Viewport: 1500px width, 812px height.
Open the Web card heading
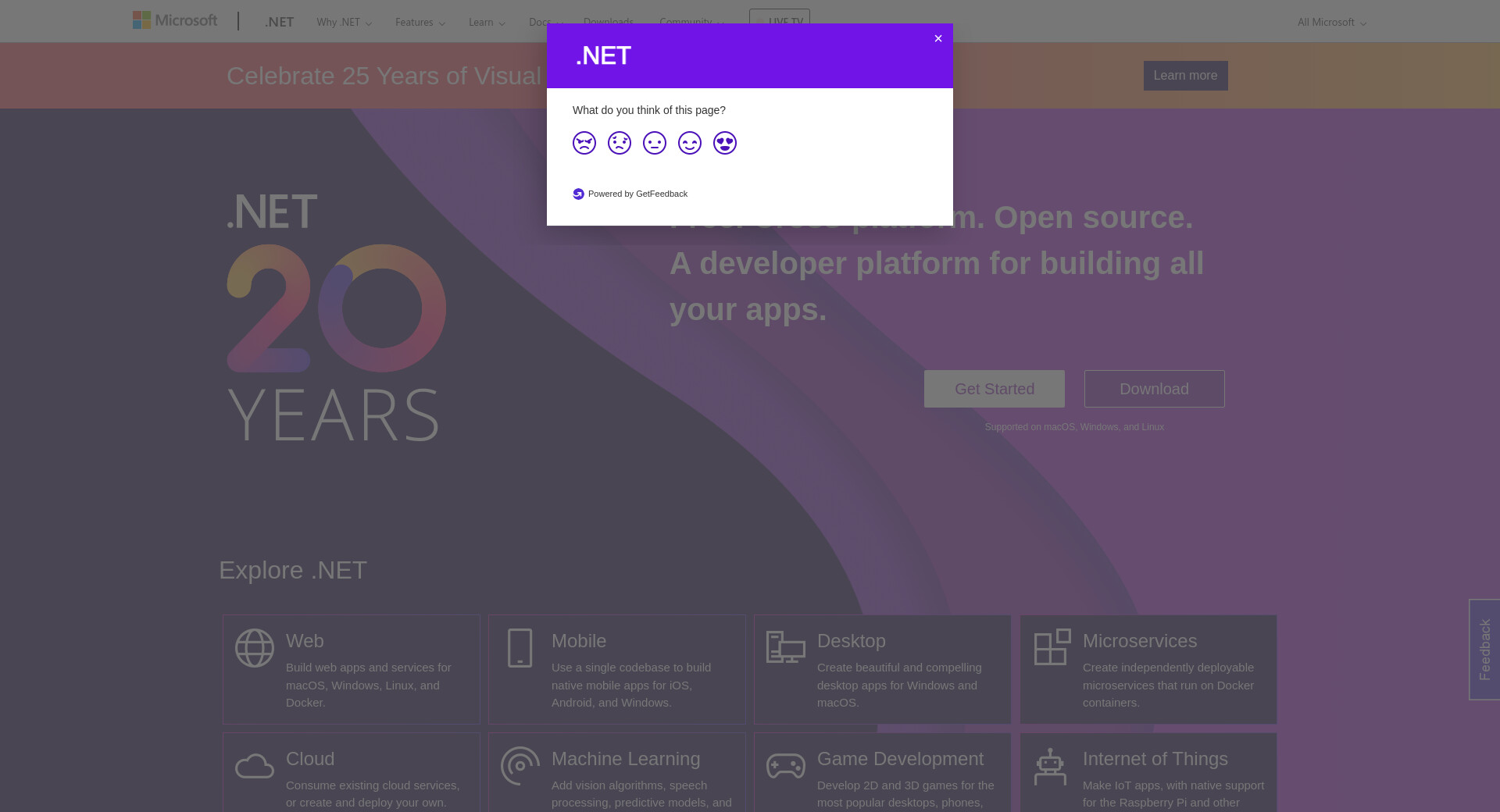(x=305, y=641)
